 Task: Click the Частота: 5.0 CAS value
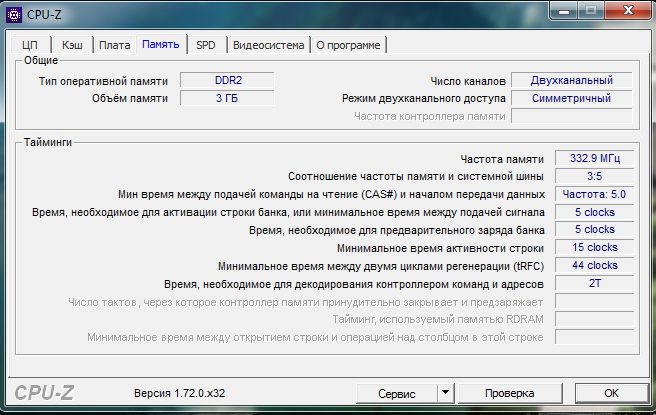594,194
